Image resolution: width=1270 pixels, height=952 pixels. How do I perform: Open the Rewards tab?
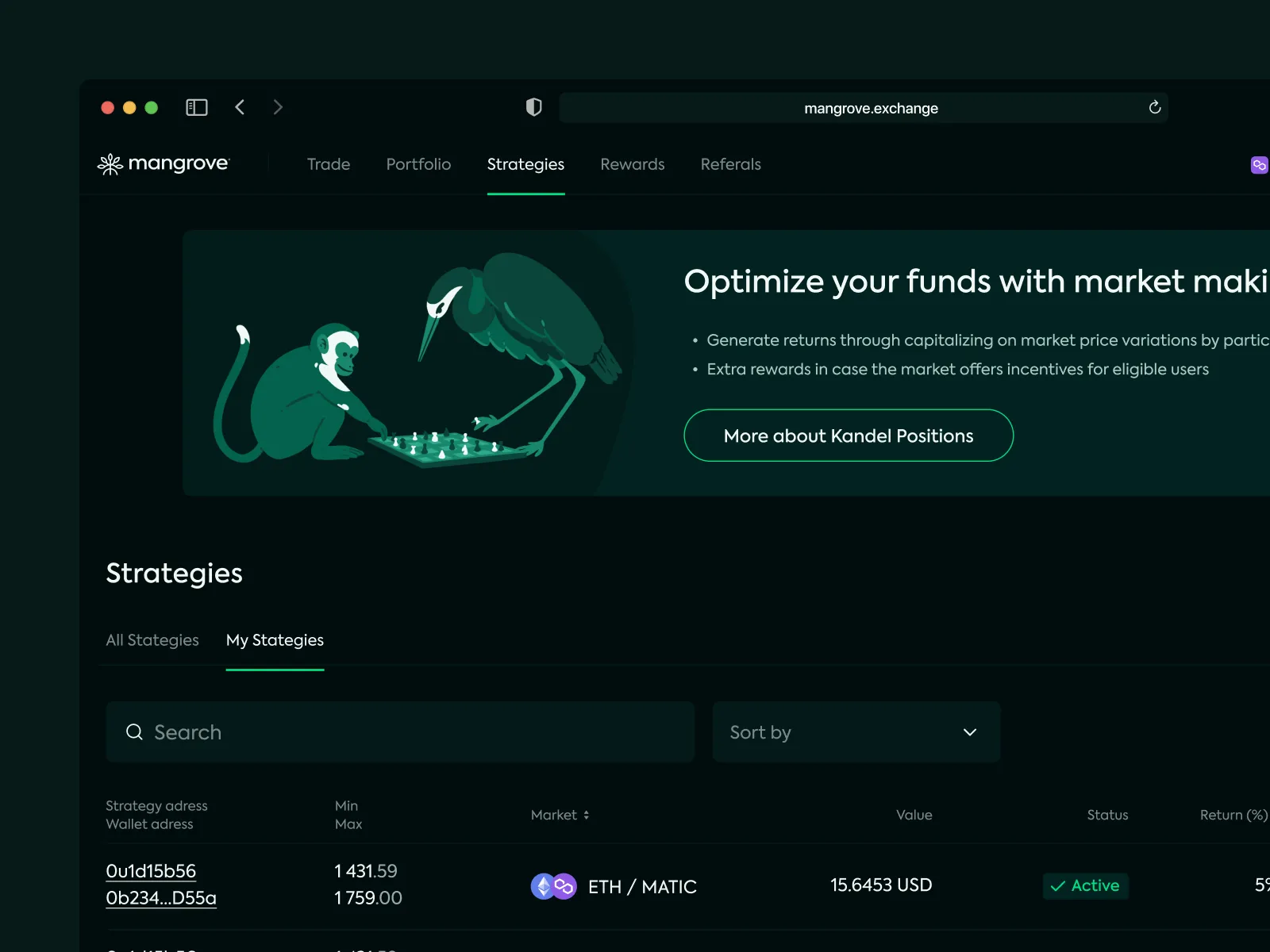coord(633,164)
